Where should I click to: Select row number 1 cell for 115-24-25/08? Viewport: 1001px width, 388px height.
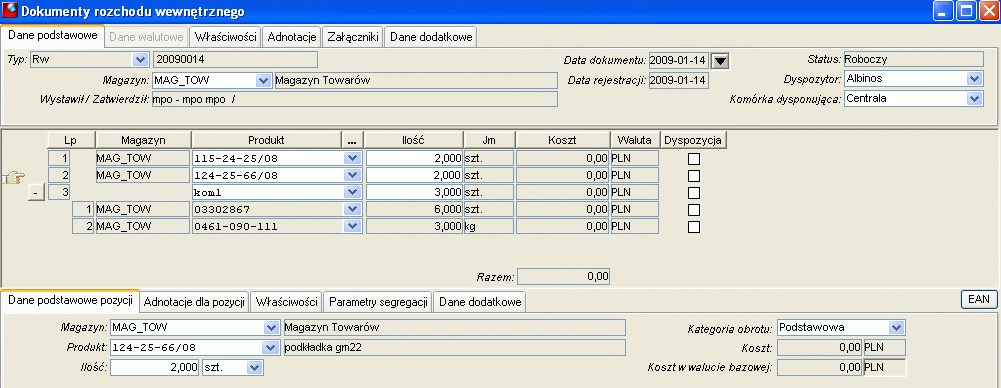[59, 158]
